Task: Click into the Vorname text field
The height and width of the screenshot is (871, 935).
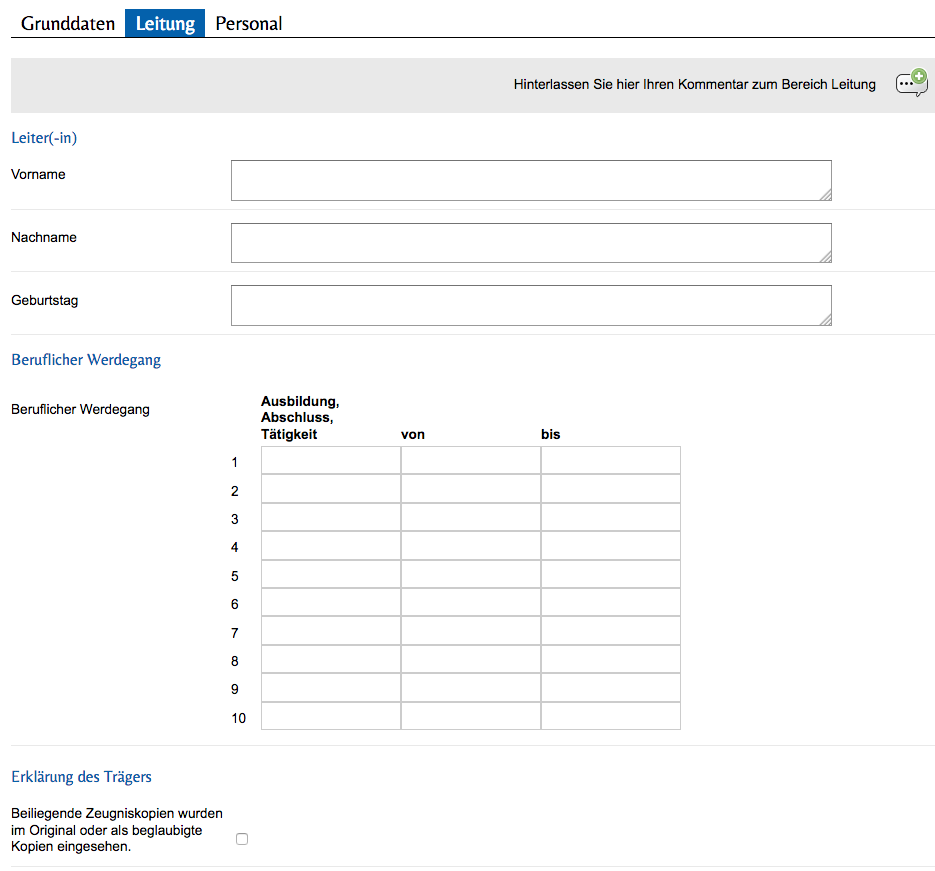Action: 530,180
